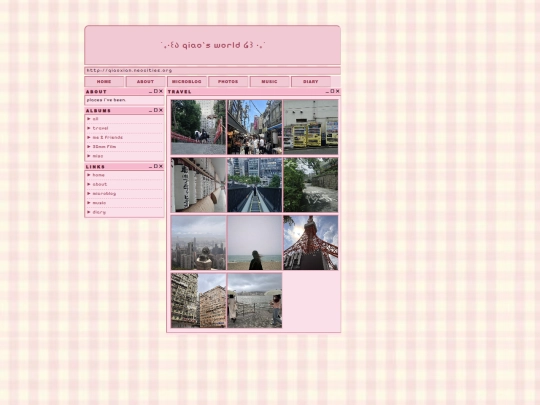The width and height of the screenshot is (540, 405).
Task: Follow the 'home' link in Links panel
Action: pos(98,175)
